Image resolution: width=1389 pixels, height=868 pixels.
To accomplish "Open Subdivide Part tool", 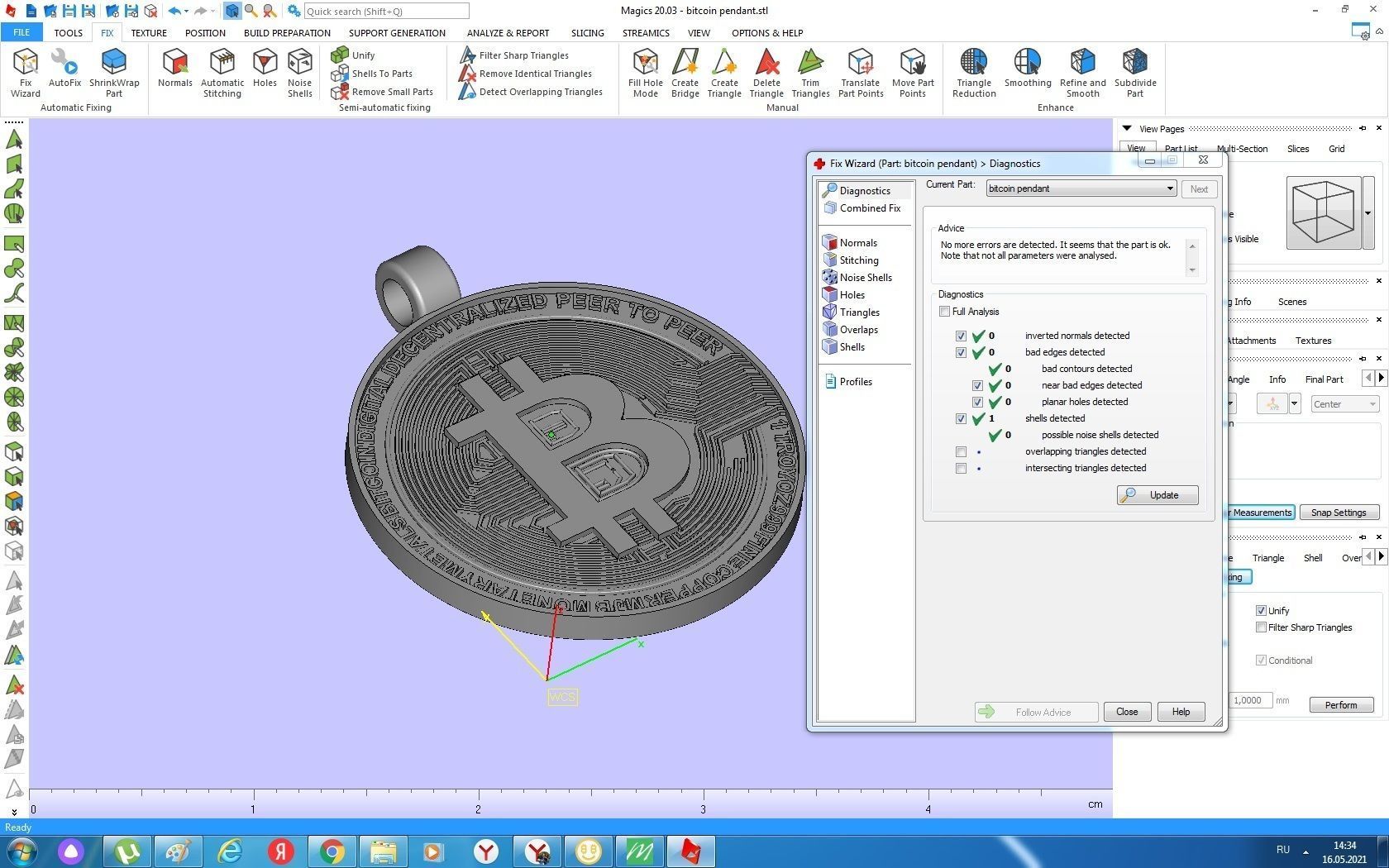I will point(1135,73).
